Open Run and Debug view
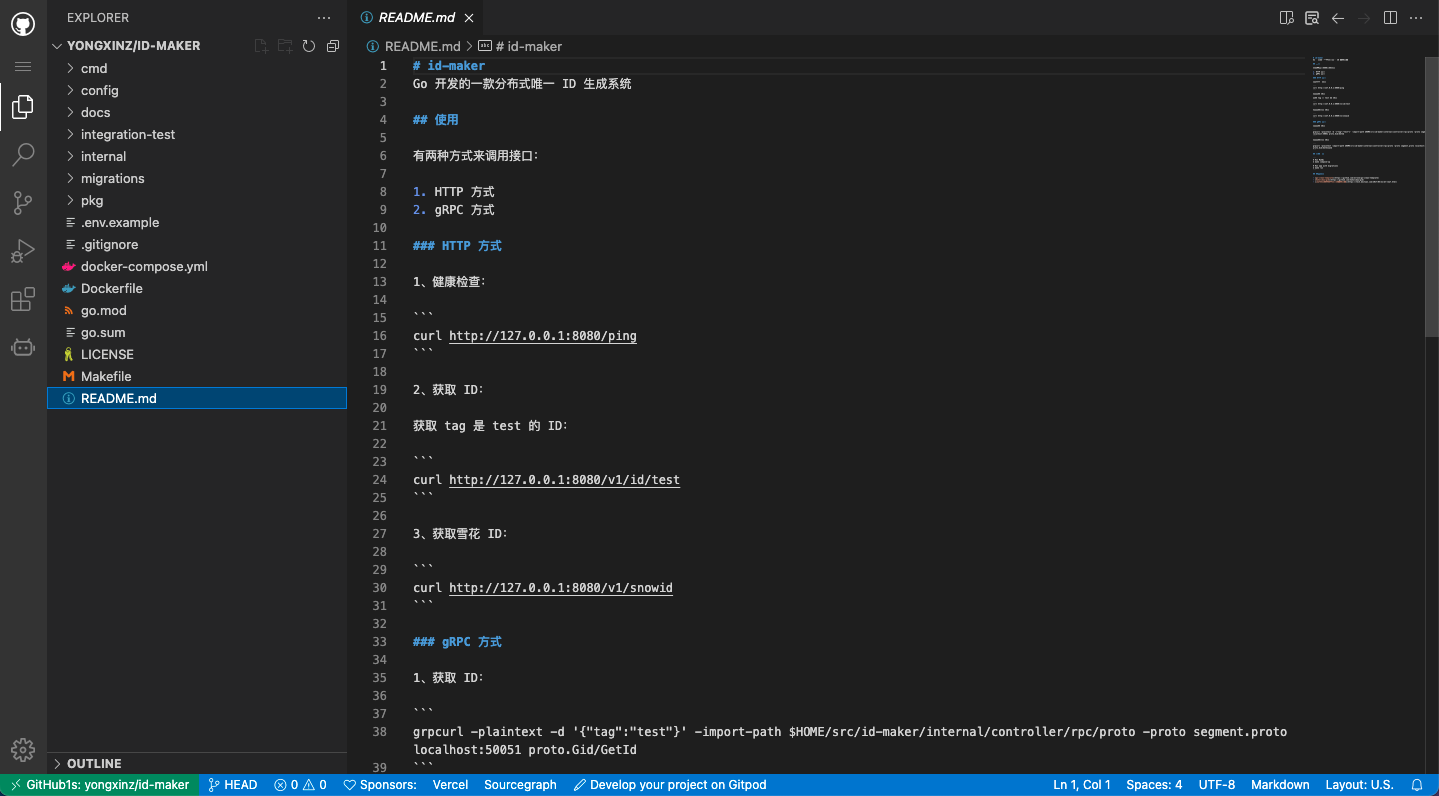This screenshot has height=796, width=1439. pos(23,251)
